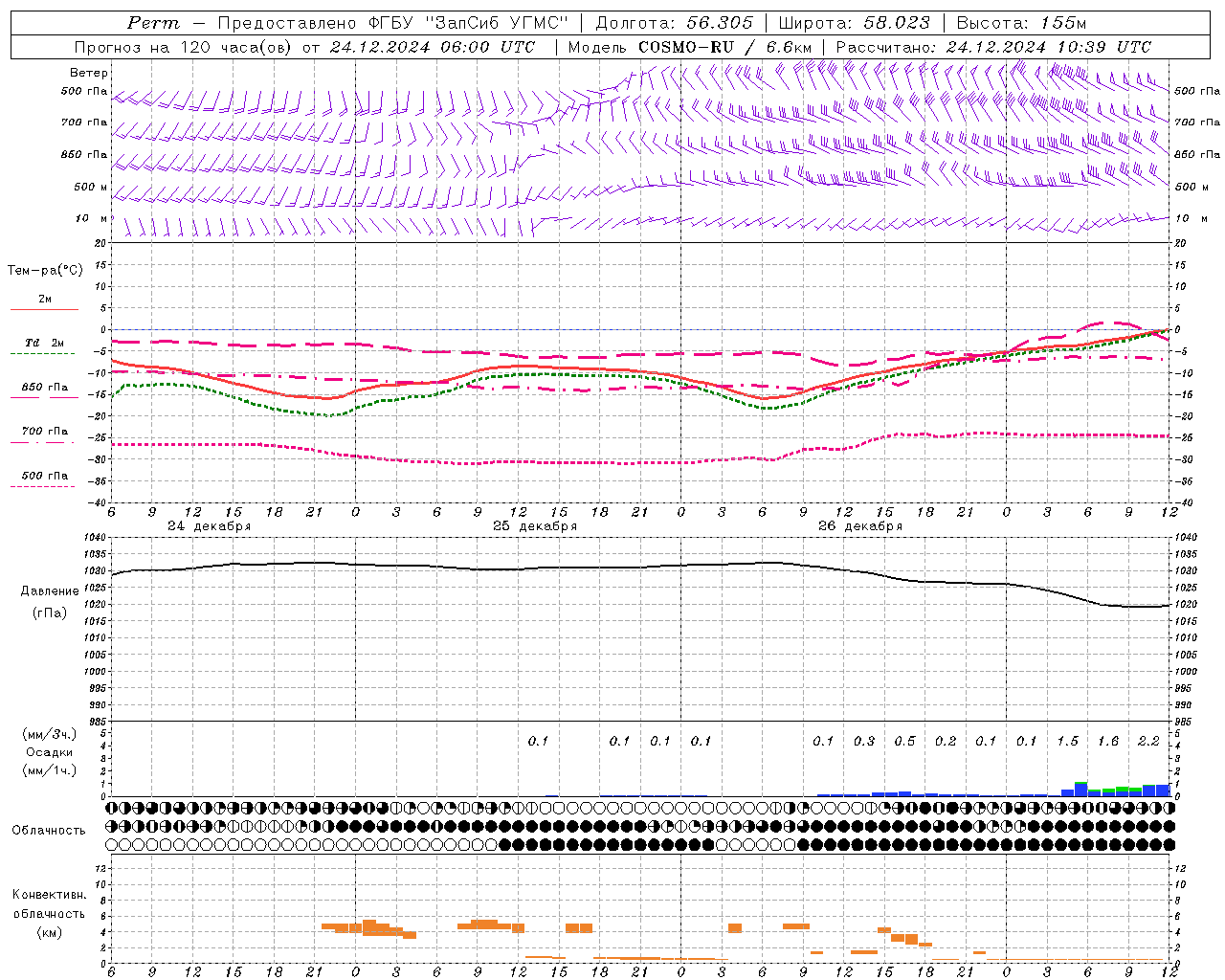Click the "Давление" pressure panel label
Screen dimensions: 1225x980
pyautogui.click(x=50, y=591)
